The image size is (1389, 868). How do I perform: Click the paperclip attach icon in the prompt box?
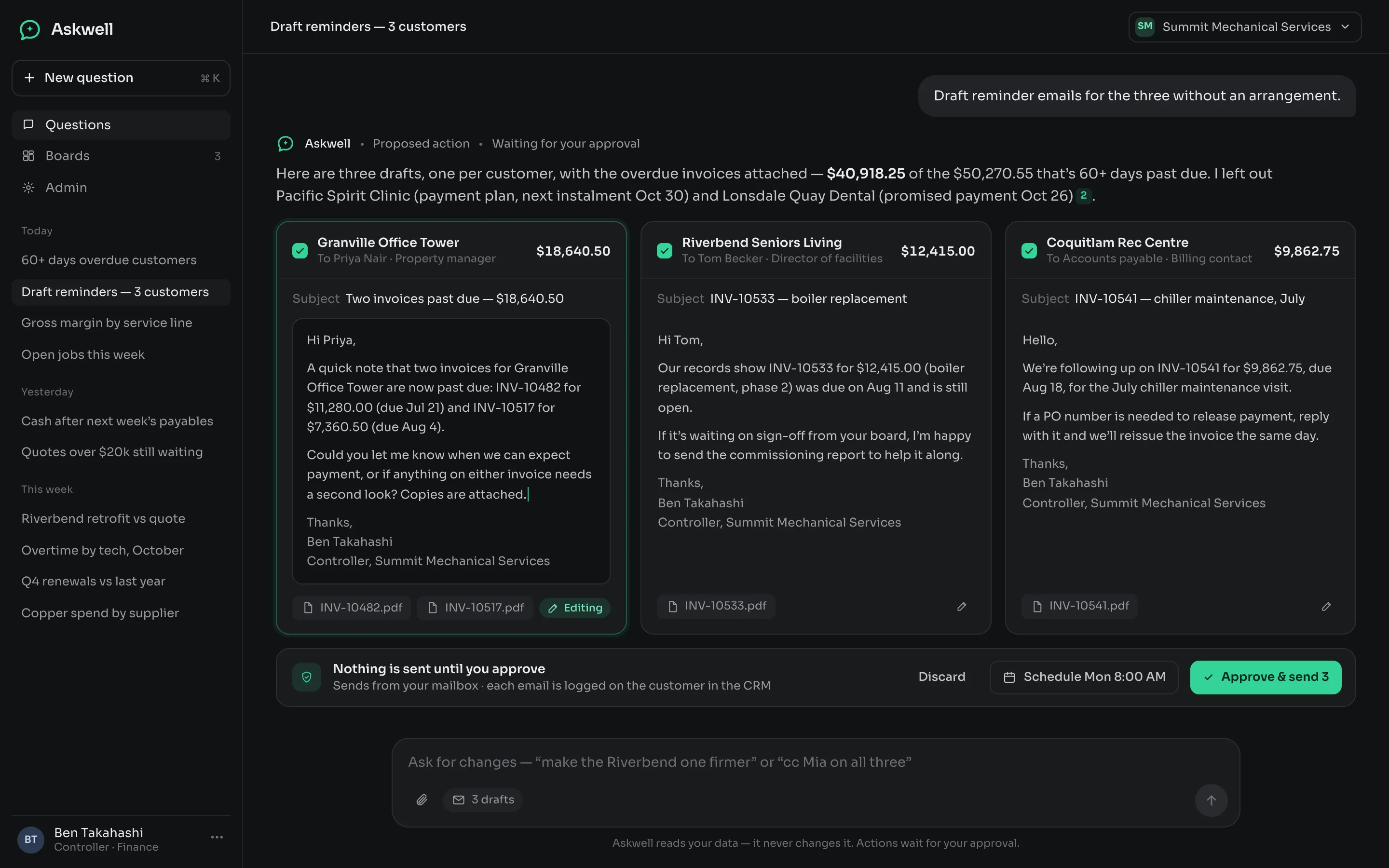point(422,800)
